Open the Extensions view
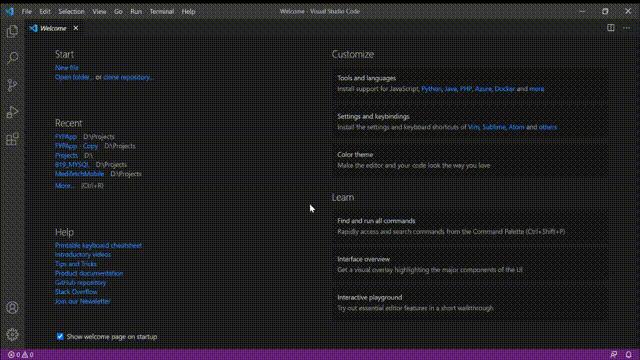This screenshot has height=360, width=640. 12,139
